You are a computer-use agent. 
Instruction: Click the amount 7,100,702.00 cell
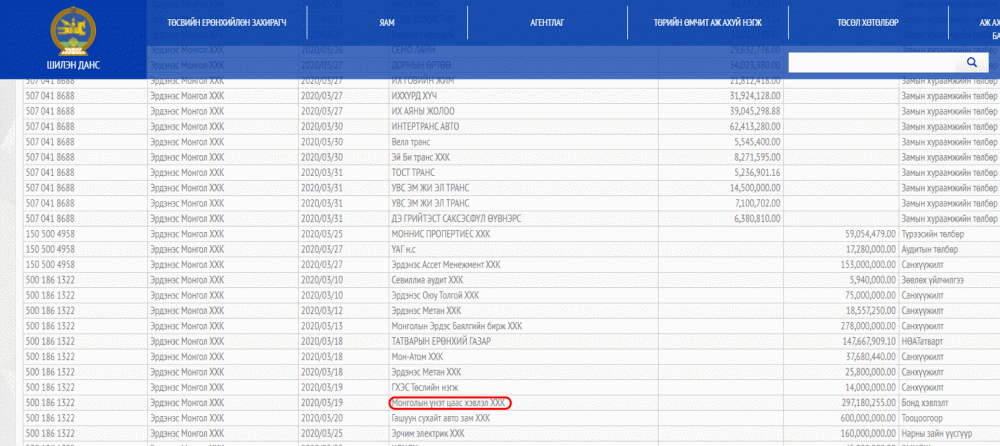tap(721, 204)
